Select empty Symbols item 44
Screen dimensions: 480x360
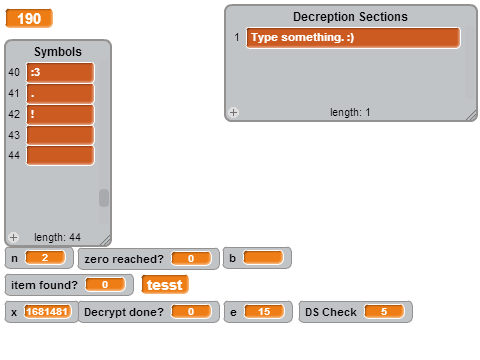coord(60,155)
